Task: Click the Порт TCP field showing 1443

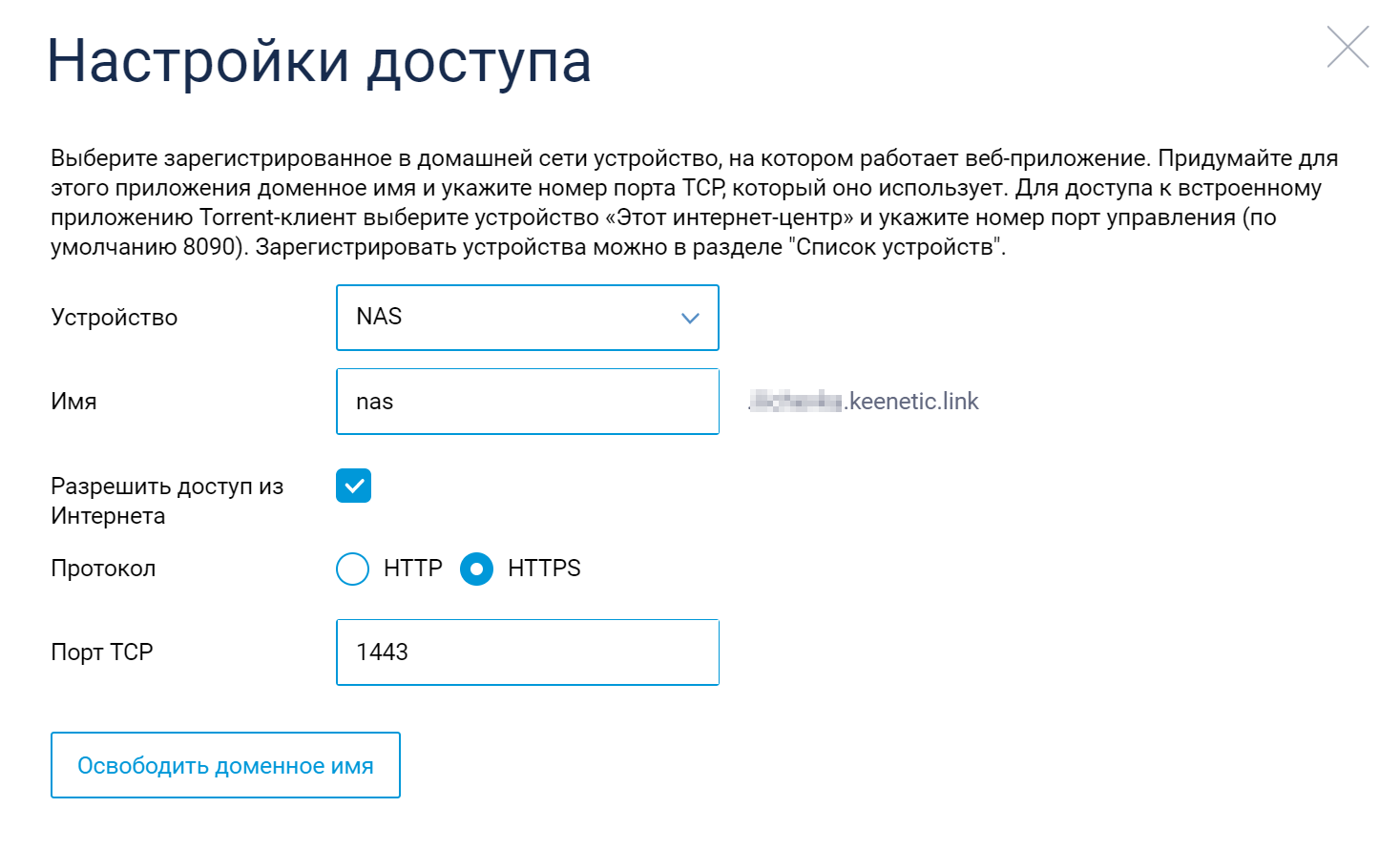Action: 528,652
